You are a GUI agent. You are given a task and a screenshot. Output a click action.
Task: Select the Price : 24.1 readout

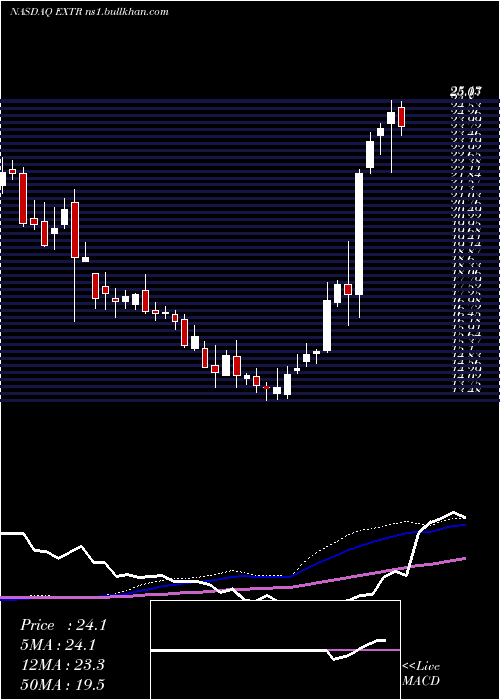tap(63, 625)
